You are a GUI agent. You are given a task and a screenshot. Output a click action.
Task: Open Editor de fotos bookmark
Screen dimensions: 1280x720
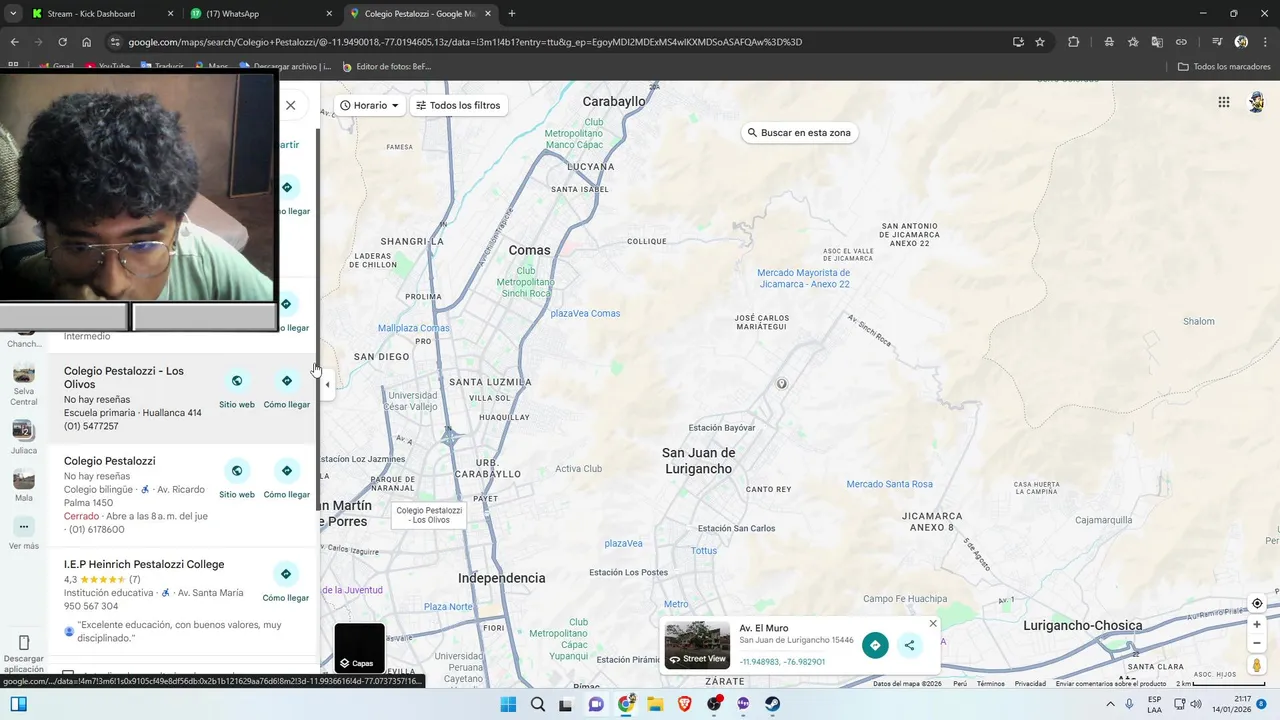[386, 67]
